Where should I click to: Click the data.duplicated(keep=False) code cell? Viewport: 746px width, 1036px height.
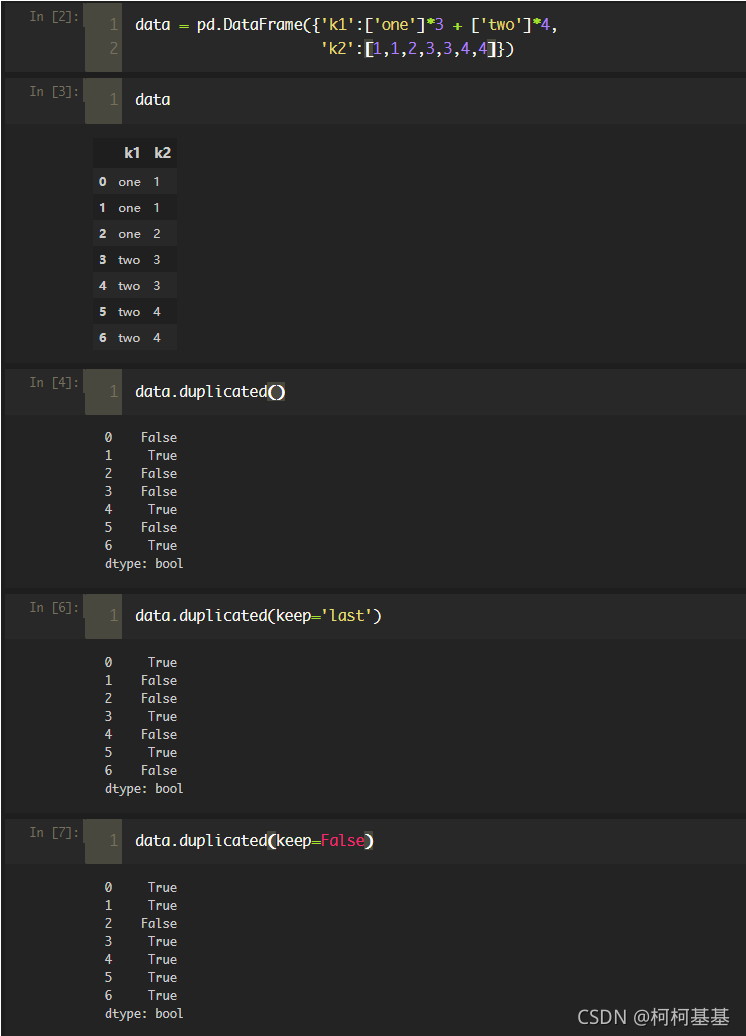pos(254,840)
